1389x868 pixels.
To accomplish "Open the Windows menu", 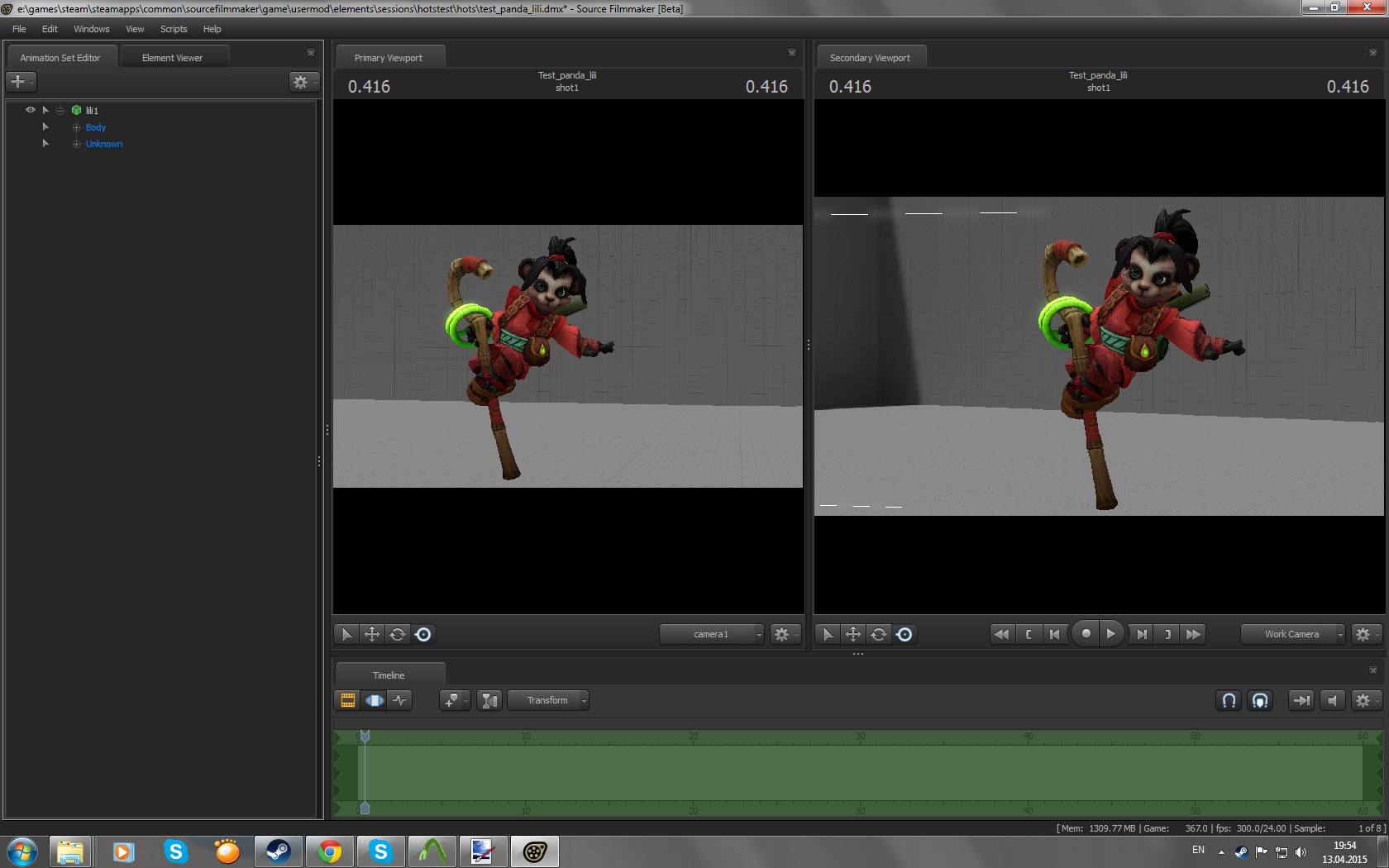I will click(x=92, y=29).
